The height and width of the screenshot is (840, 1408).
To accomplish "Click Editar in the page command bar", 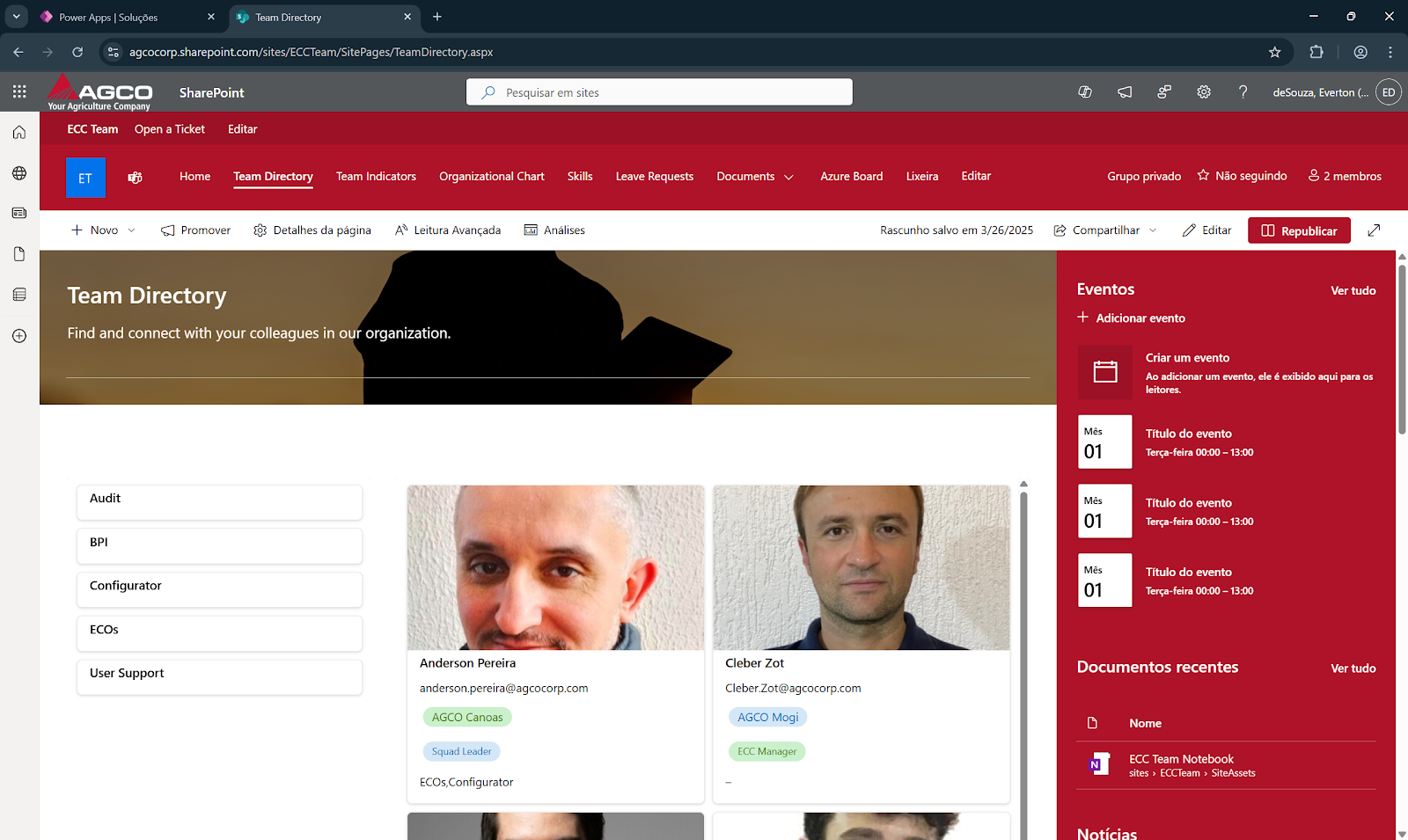I will tap(1206, 230).
